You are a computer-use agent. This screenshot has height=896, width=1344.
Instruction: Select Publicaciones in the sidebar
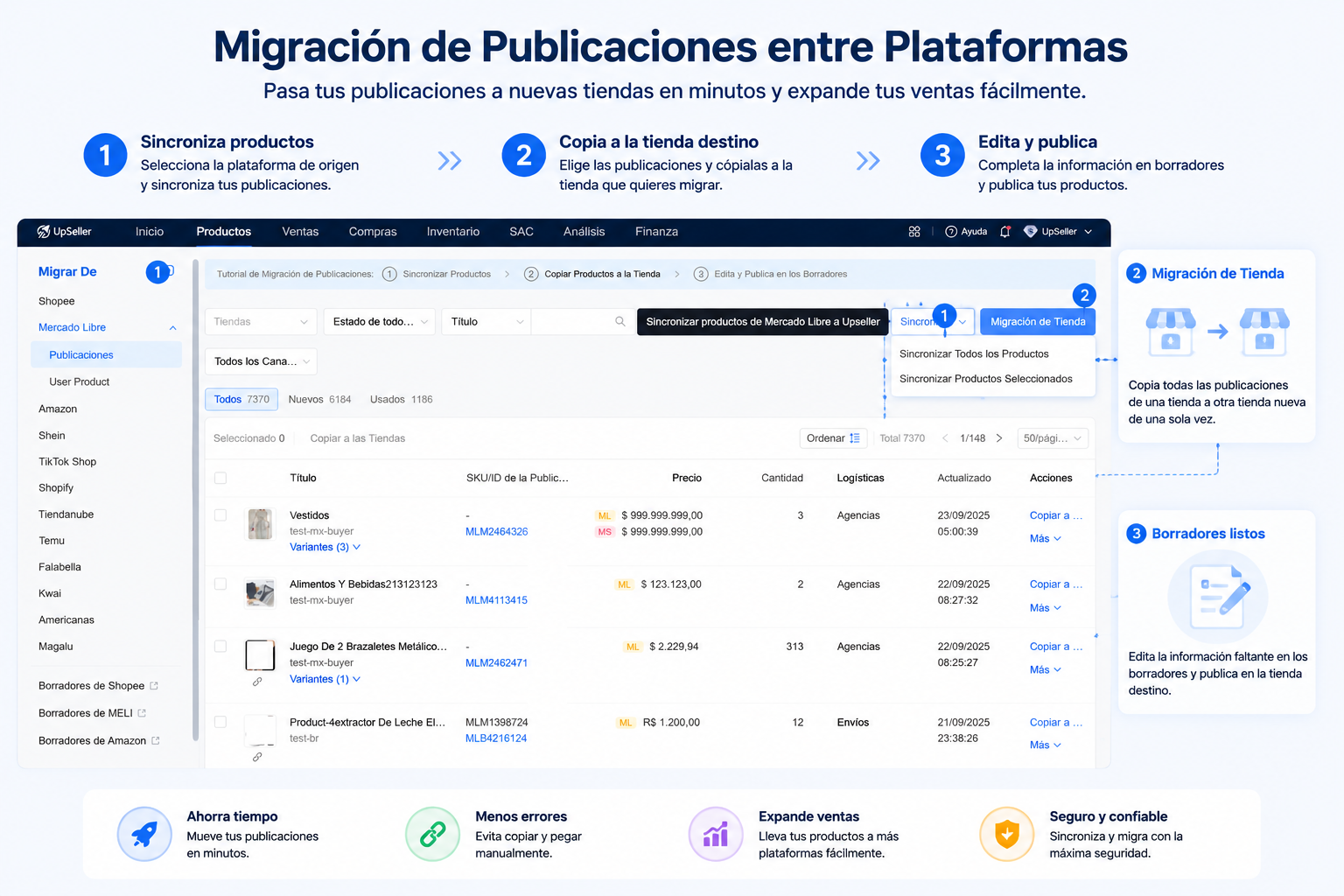pyautogui.click(x=106, y=355)
